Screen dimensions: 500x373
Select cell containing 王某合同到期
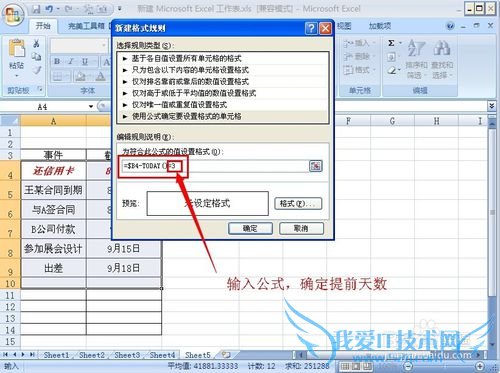coord(53,191)
